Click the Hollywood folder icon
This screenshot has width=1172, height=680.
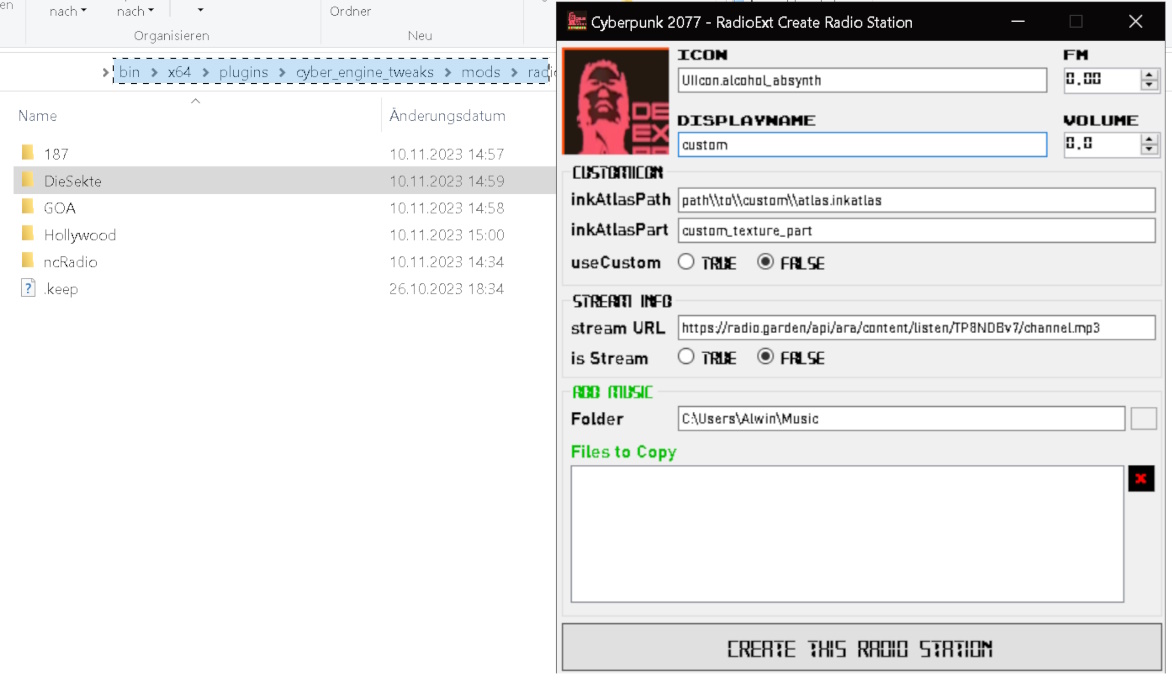point(28,234)
